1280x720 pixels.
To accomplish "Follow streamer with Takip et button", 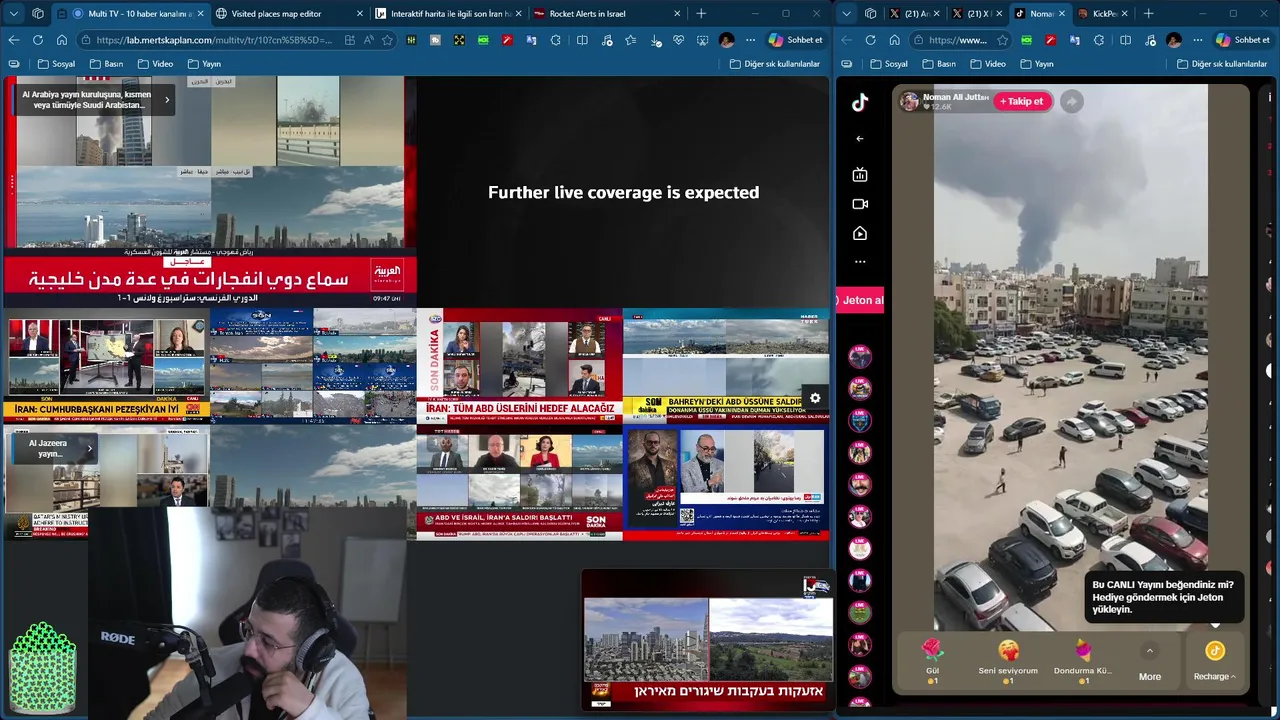I will click(x=1021, y=101).
